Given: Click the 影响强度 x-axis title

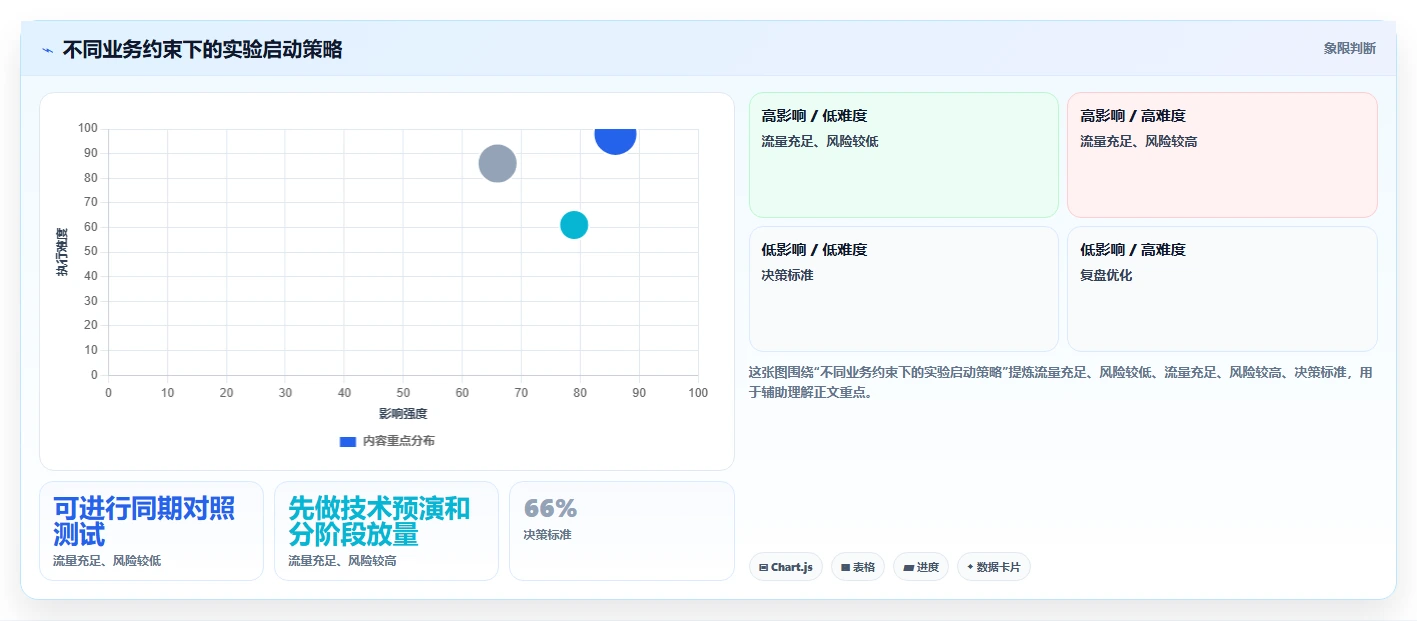Looking at the screenshot, I should pyautogui.click(x=403, y=414).
